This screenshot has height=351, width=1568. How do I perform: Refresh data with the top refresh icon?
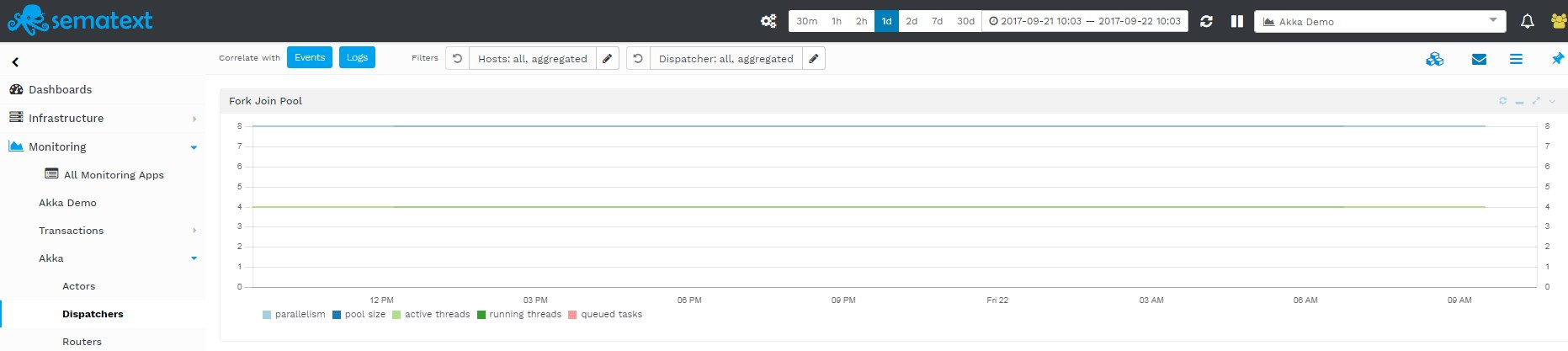[1206, 21]
